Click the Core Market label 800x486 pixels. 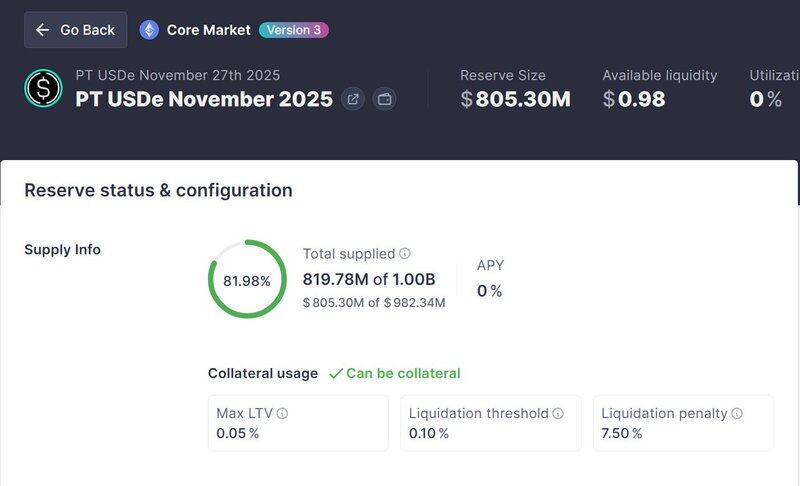click(x=209, y=30)
